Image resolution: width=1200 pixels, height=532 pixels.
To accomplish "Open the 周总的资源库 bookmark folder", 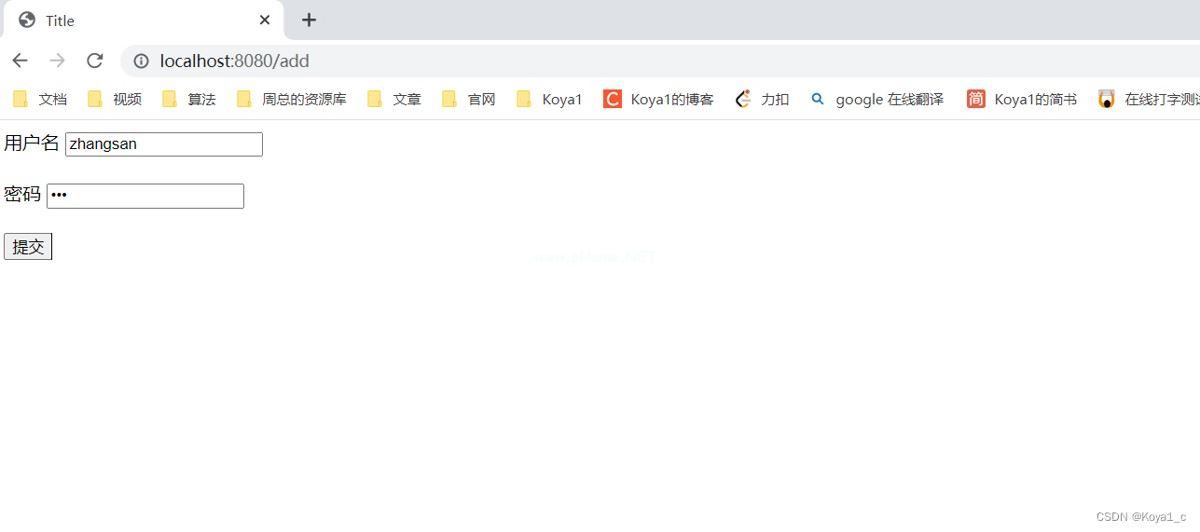I will click(x=292, y=99).
